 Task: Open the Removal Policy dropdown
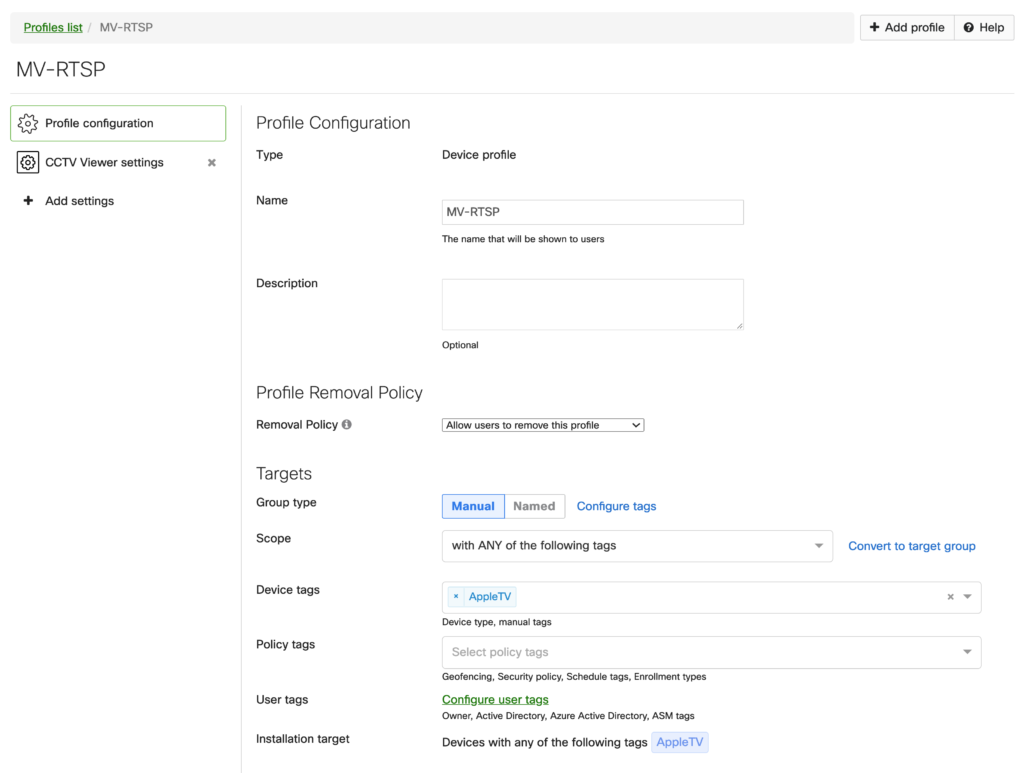click(543, 425)
